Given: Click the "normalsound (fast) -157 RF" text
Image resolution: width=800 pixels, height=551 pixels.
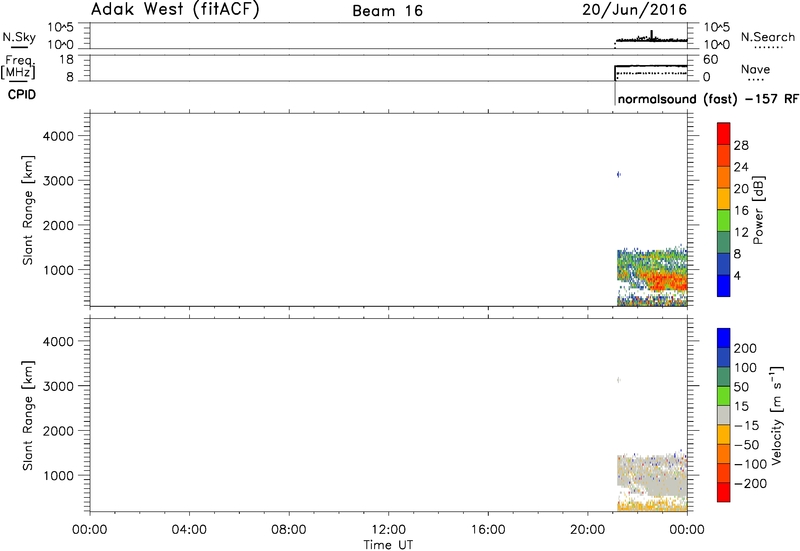Looking at the screenshot, I should 708,98.
